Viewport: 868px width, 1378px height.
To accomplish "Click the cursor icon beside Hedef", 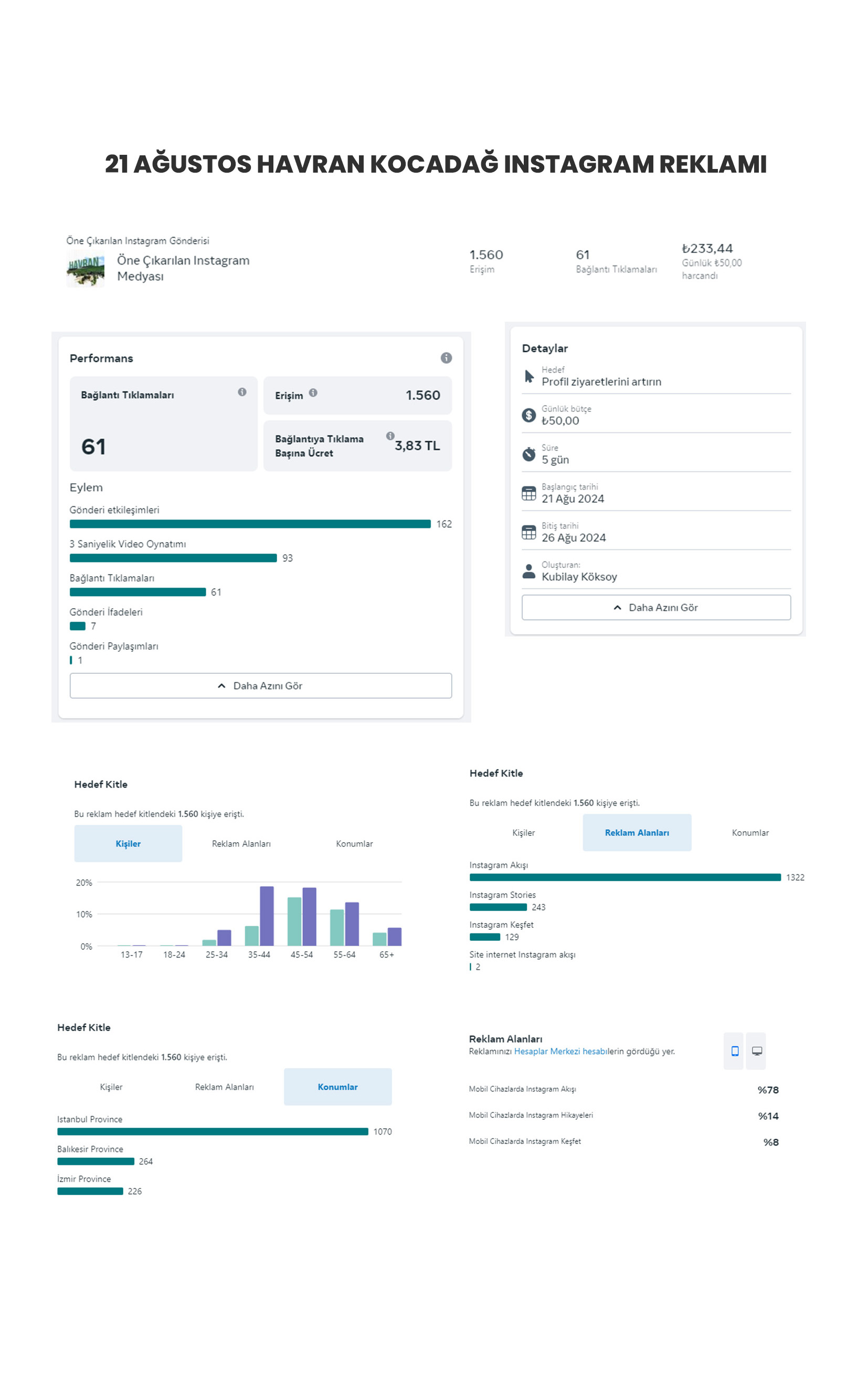I will click(528, 377).
